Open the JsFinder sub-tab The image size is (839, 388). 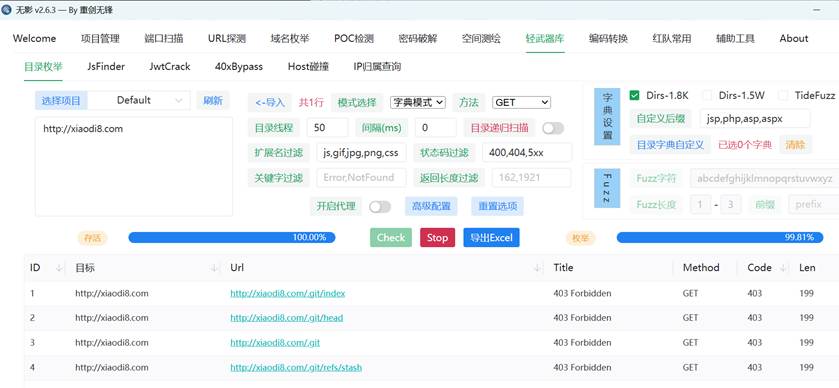(x=106, y=67)
